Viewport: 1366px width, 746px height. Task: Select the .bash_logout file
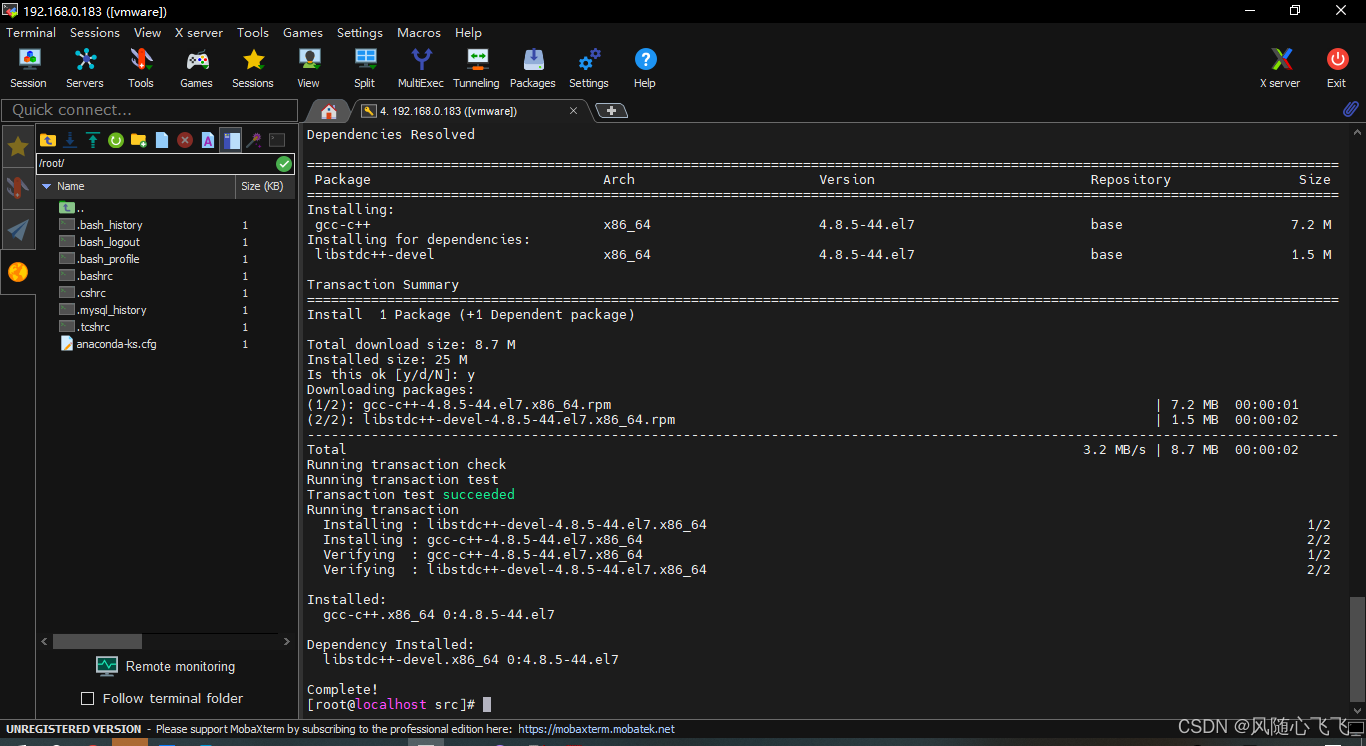[108, 242]
